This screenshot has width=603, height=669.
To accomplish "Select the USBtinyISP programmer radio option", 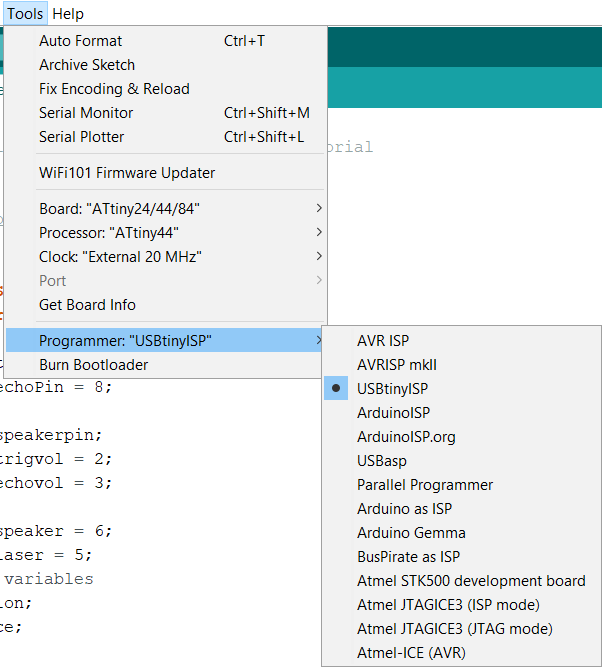I will coord(392,389).
